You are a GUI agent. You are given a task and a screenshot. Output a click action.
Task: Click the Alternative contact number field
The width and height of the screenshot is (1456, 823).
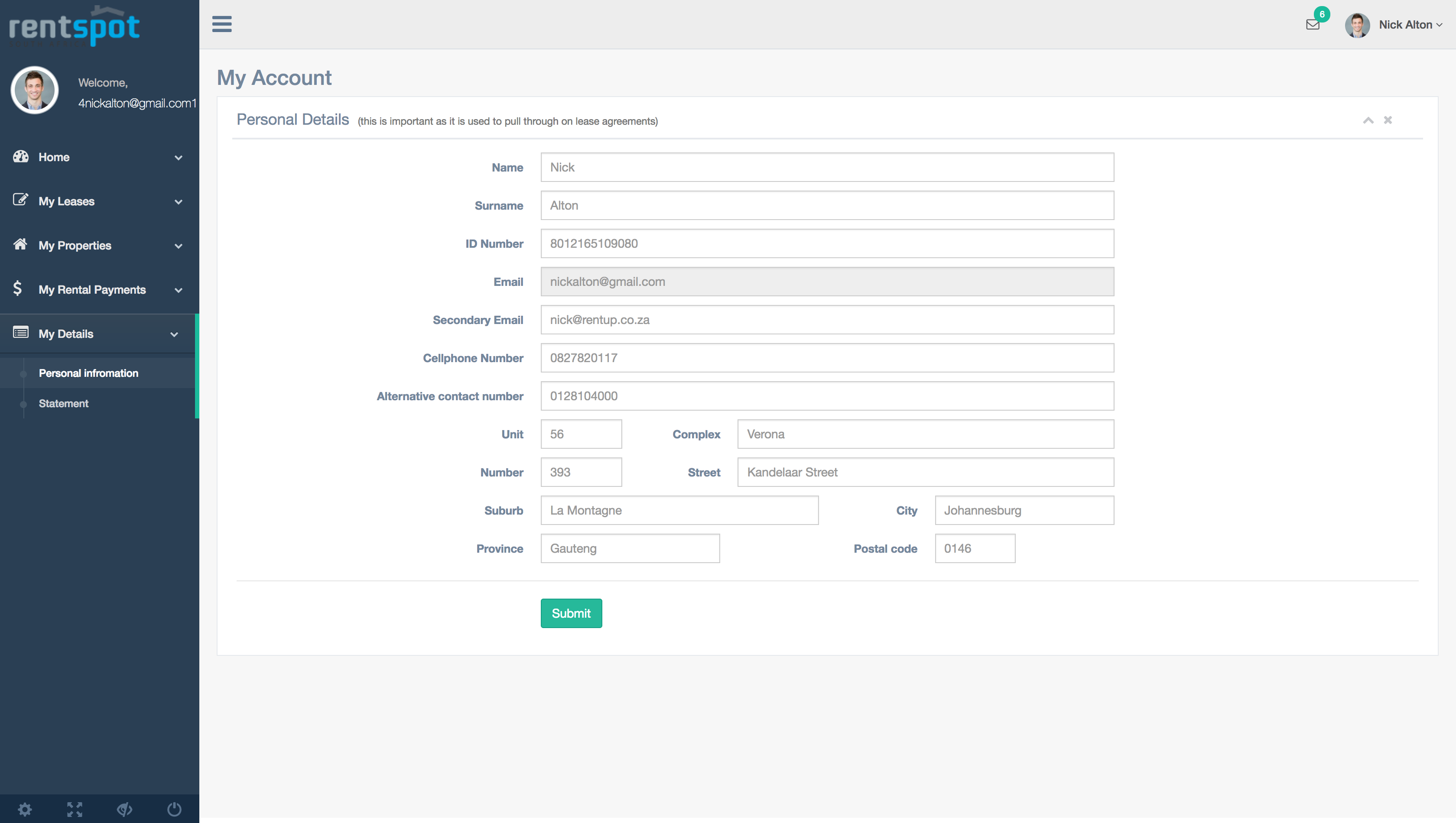827,396
